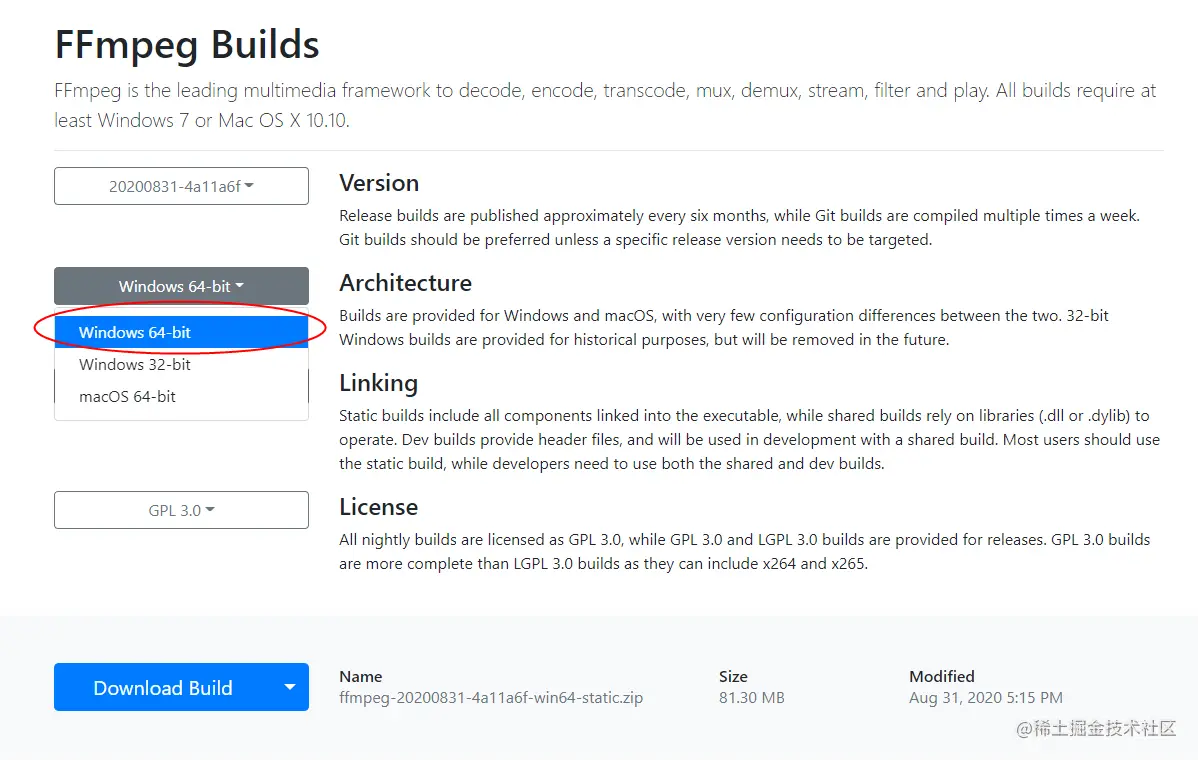Click the Architecture section heading
Image resolution: width=1198 pixels, height=760 pixels.
point(406,283)
